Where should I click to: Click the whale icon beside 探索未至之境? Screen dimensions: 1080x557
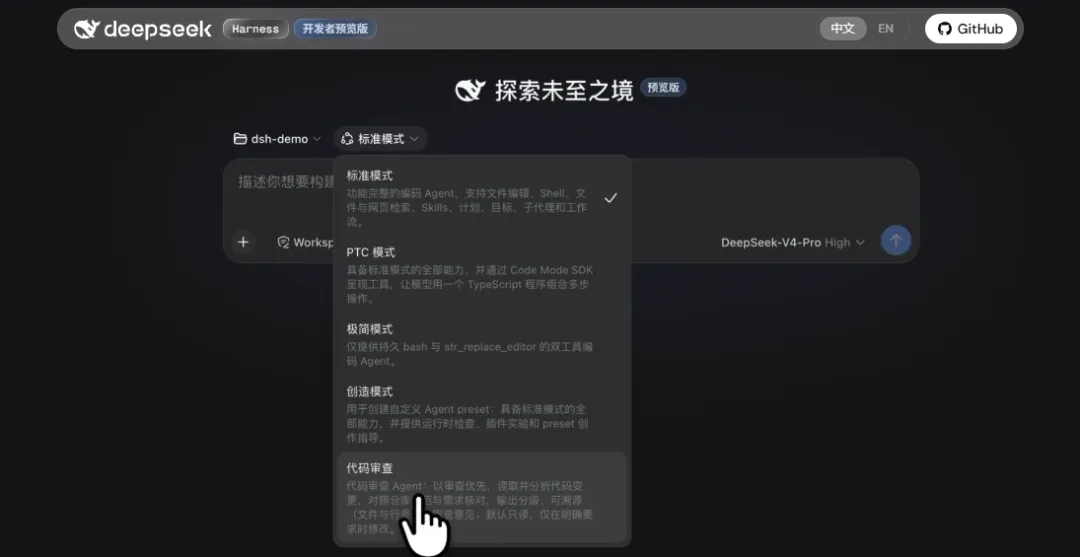pyautogui.click(x=471, y=90)
